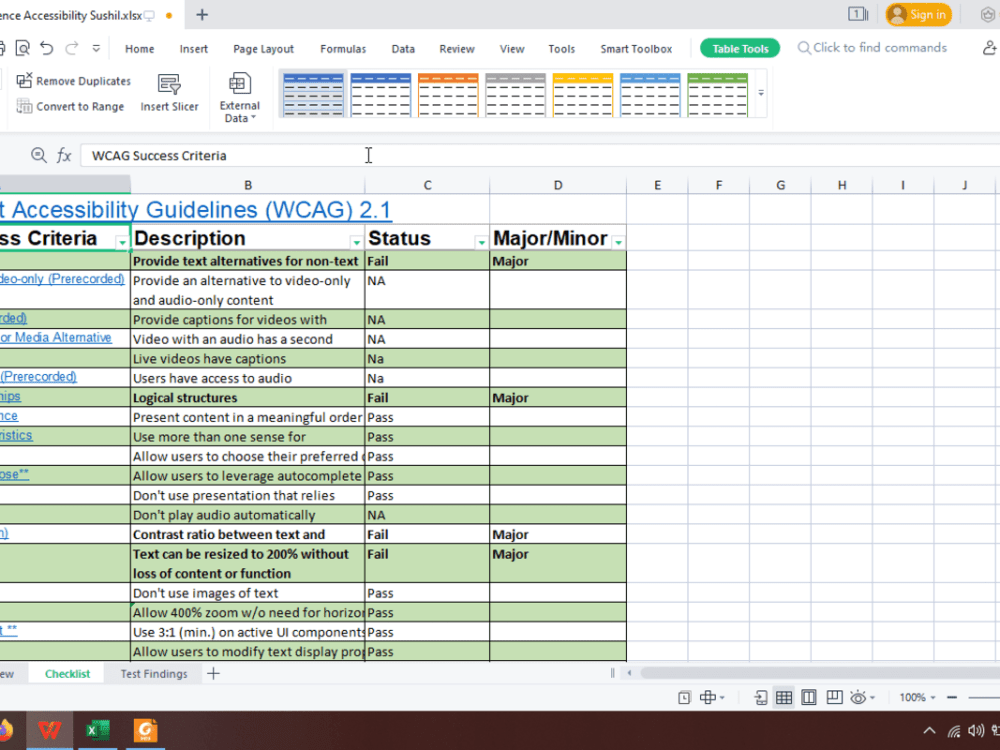Click the Print Preview icon

(x=22, y=48)
